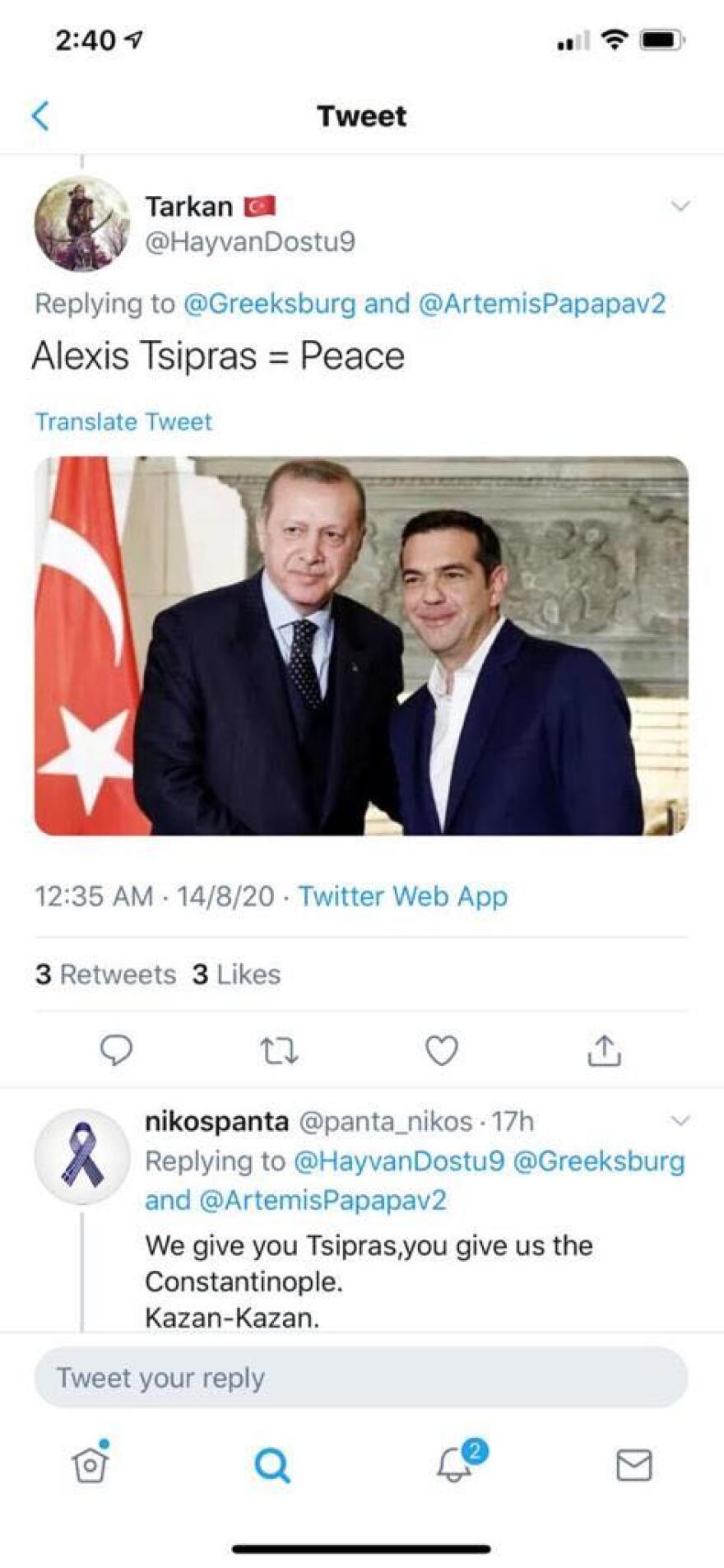
Task: View who retweeted the tweet
Action: (x=105, y=974)
